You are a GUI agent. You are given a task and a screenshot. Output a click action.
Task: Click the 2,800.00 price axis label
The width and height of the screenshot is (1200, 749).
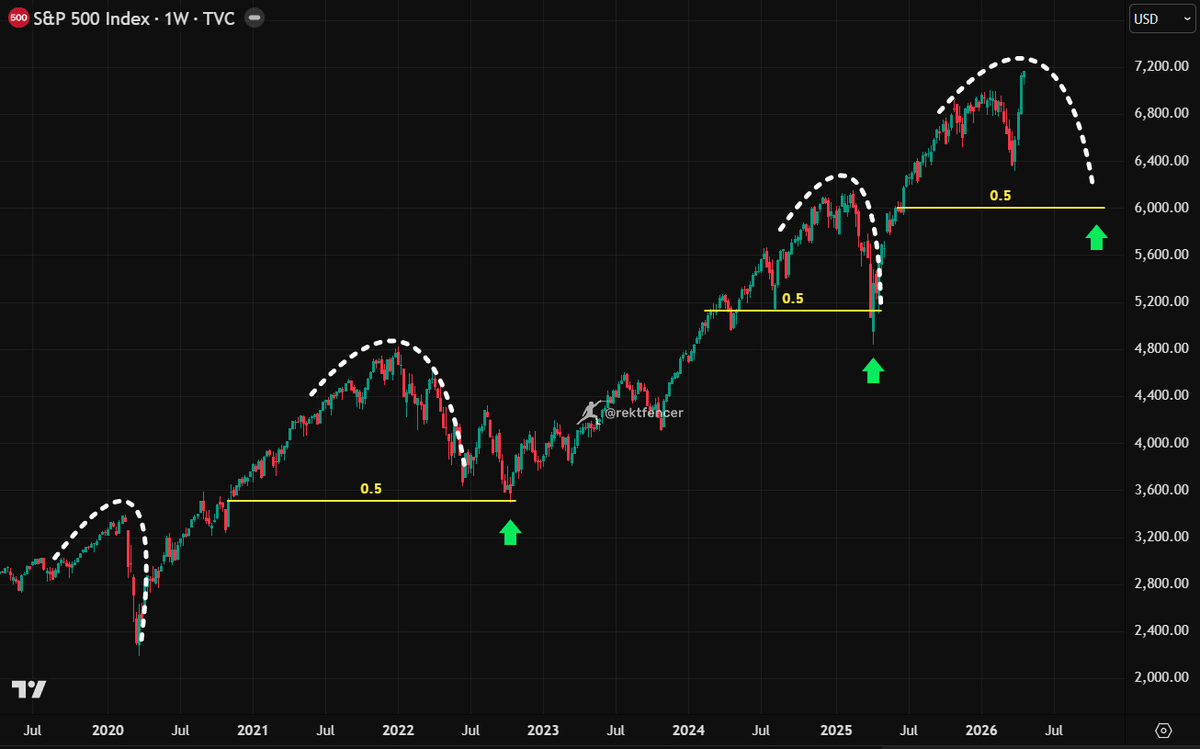click(1162, 584)
